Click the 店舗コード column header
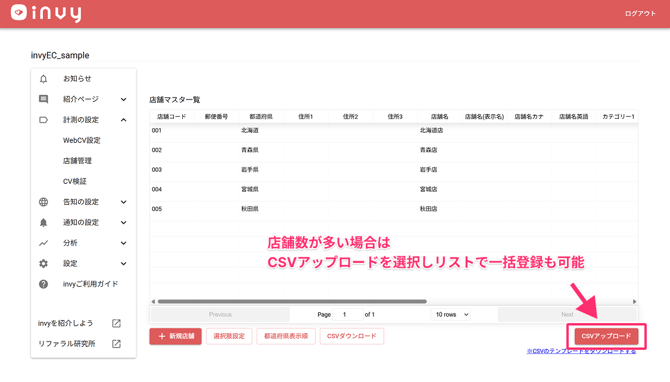670x382 pixels. tap(171, 117)
